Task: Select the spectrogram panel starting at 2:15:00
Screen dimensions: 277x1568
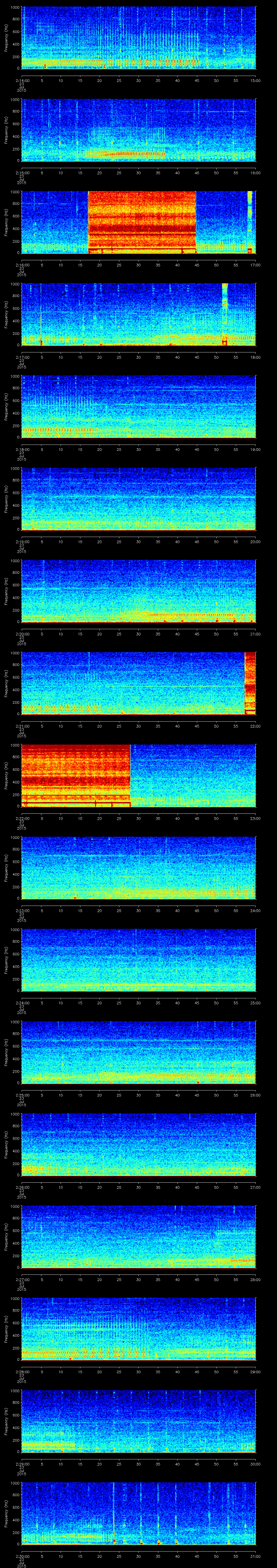Action: pyautogui.click(x=138, y=130)
